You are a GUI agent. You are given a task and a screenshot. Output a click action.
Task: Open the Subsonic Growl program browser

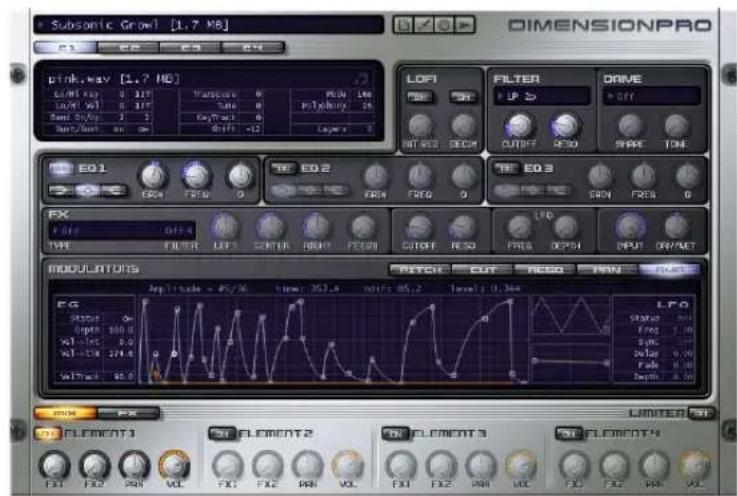point(209,24)
